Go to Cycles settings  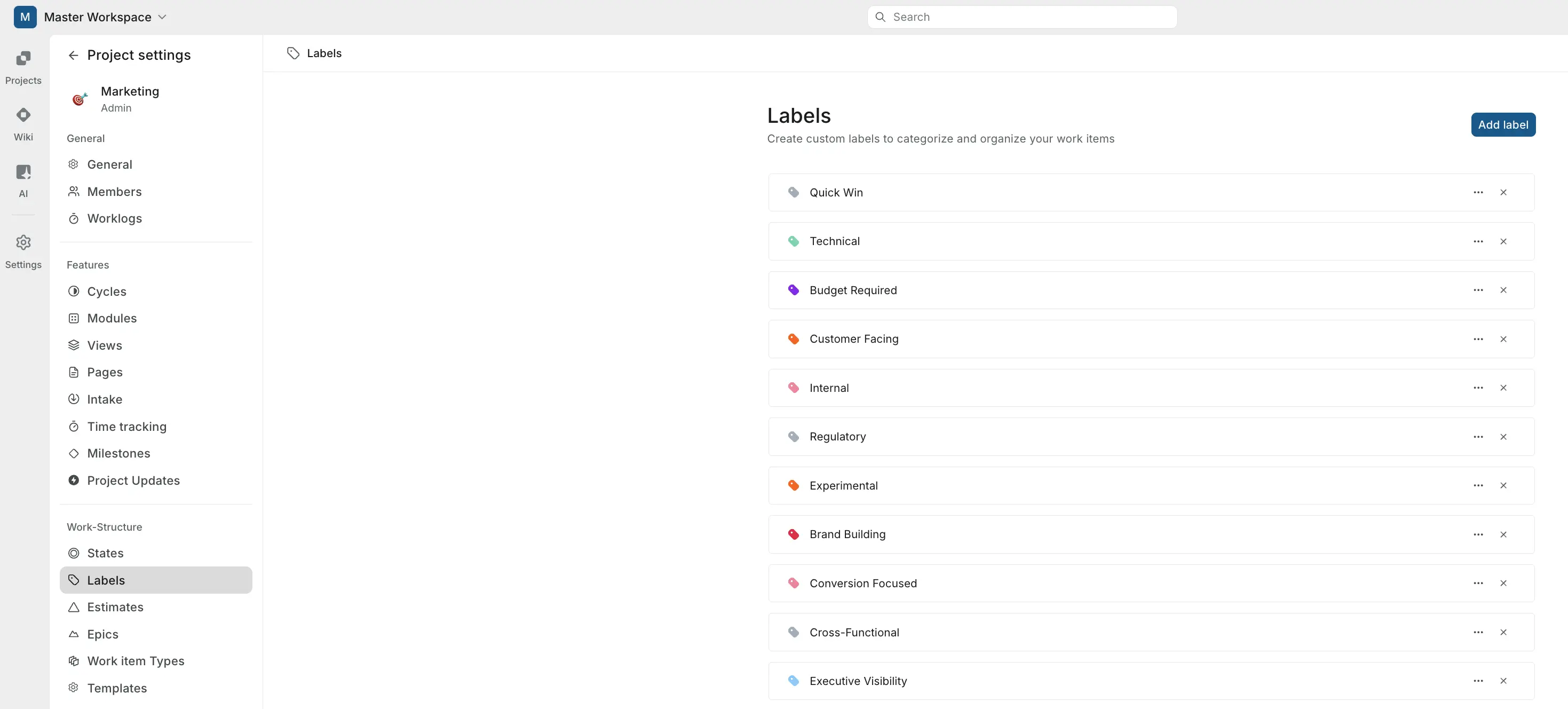[x=107, y=291]
